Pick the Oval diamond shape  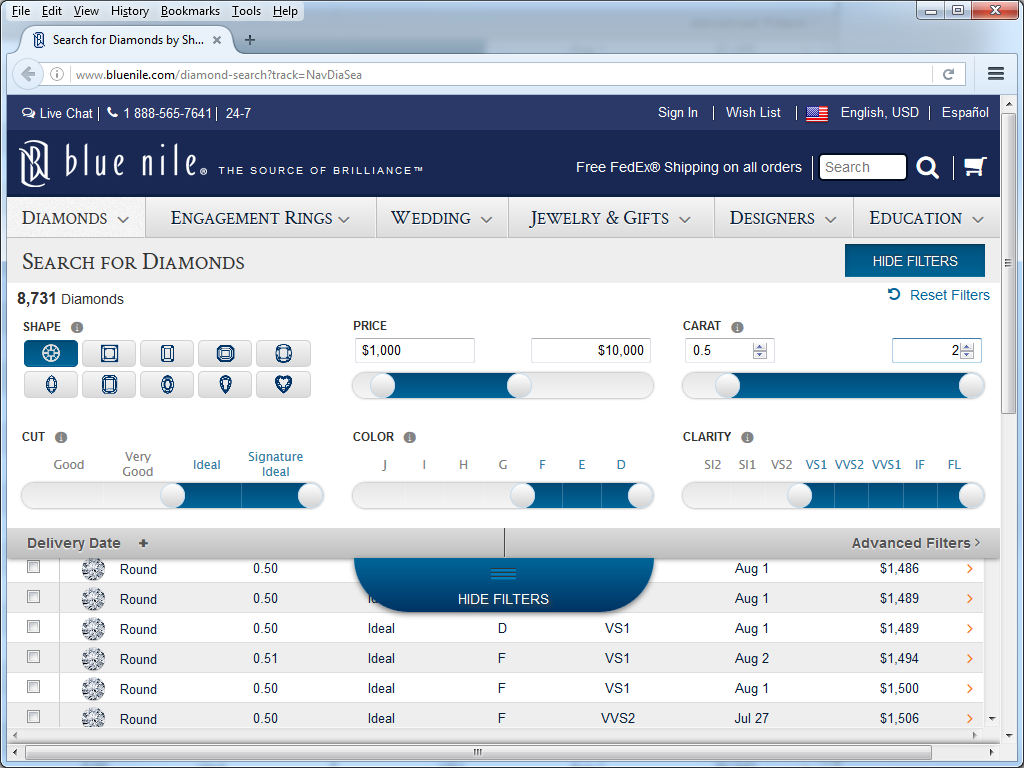(167, 385)
